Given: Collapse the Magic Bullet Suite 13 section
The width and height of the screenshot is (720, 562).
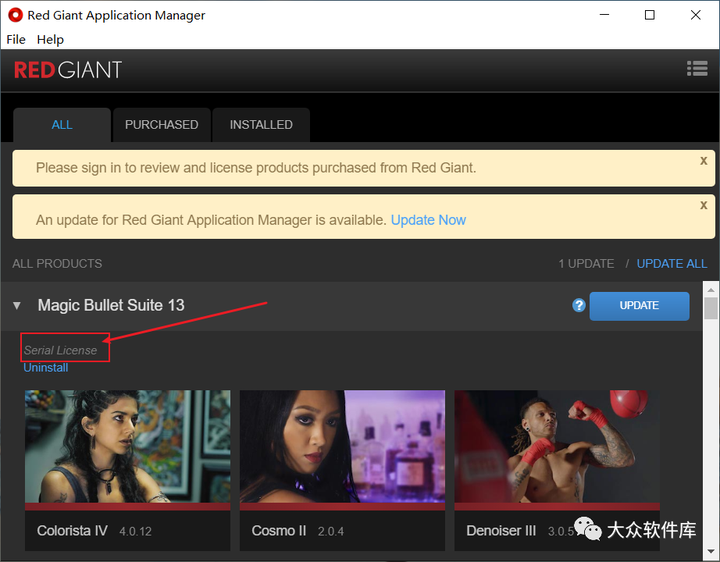Looking at the screenshot, I should (17, 305).
